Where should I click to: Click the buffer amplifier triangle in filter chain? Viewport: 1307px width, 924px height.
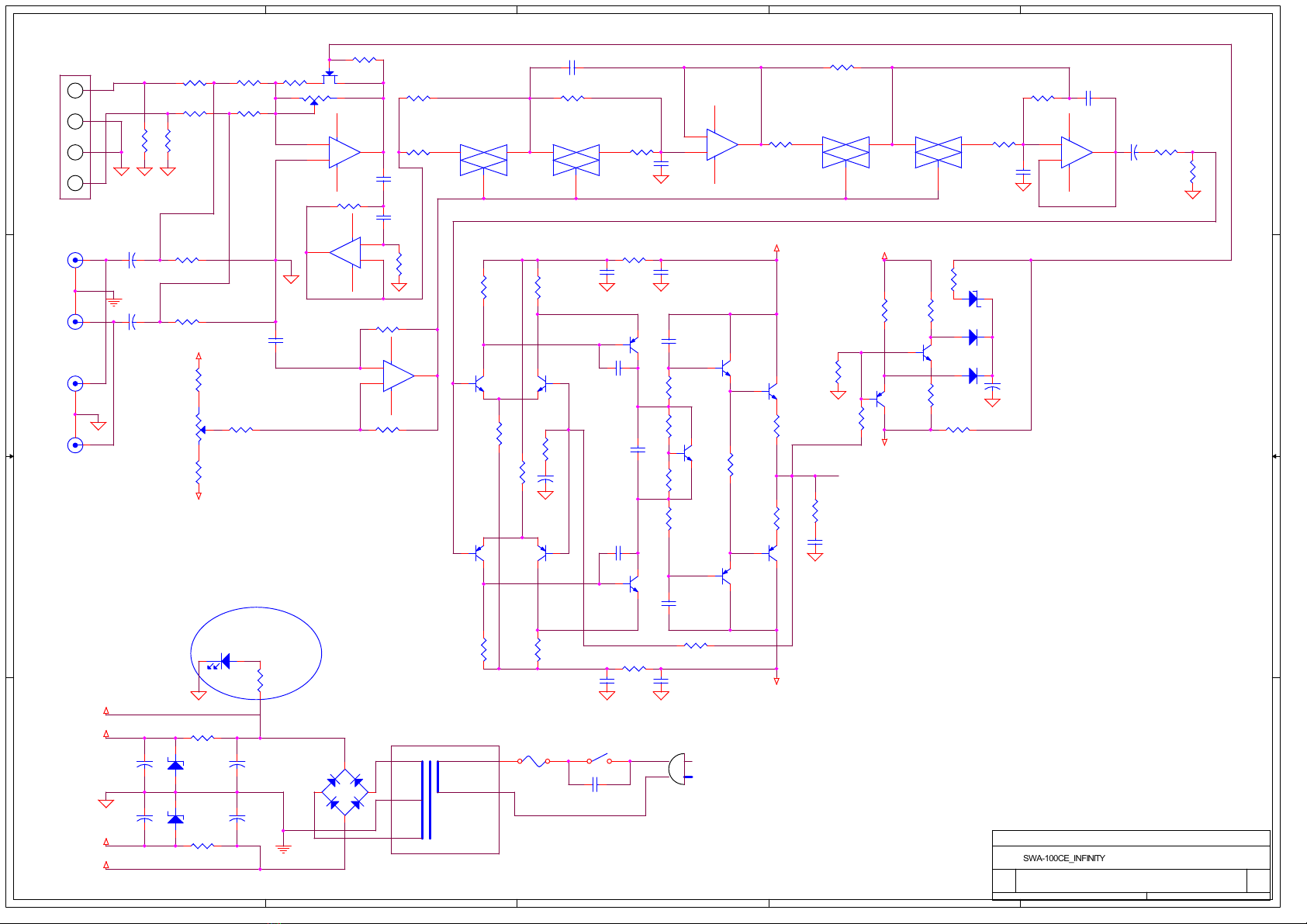[x=722, y=145]
